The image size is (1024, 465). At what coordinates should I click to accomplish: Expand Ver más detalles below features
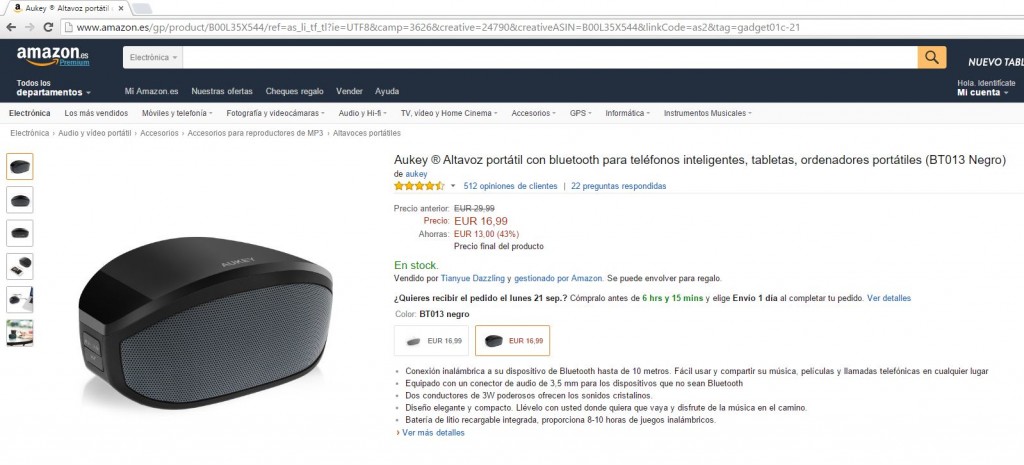coord(433,433)
